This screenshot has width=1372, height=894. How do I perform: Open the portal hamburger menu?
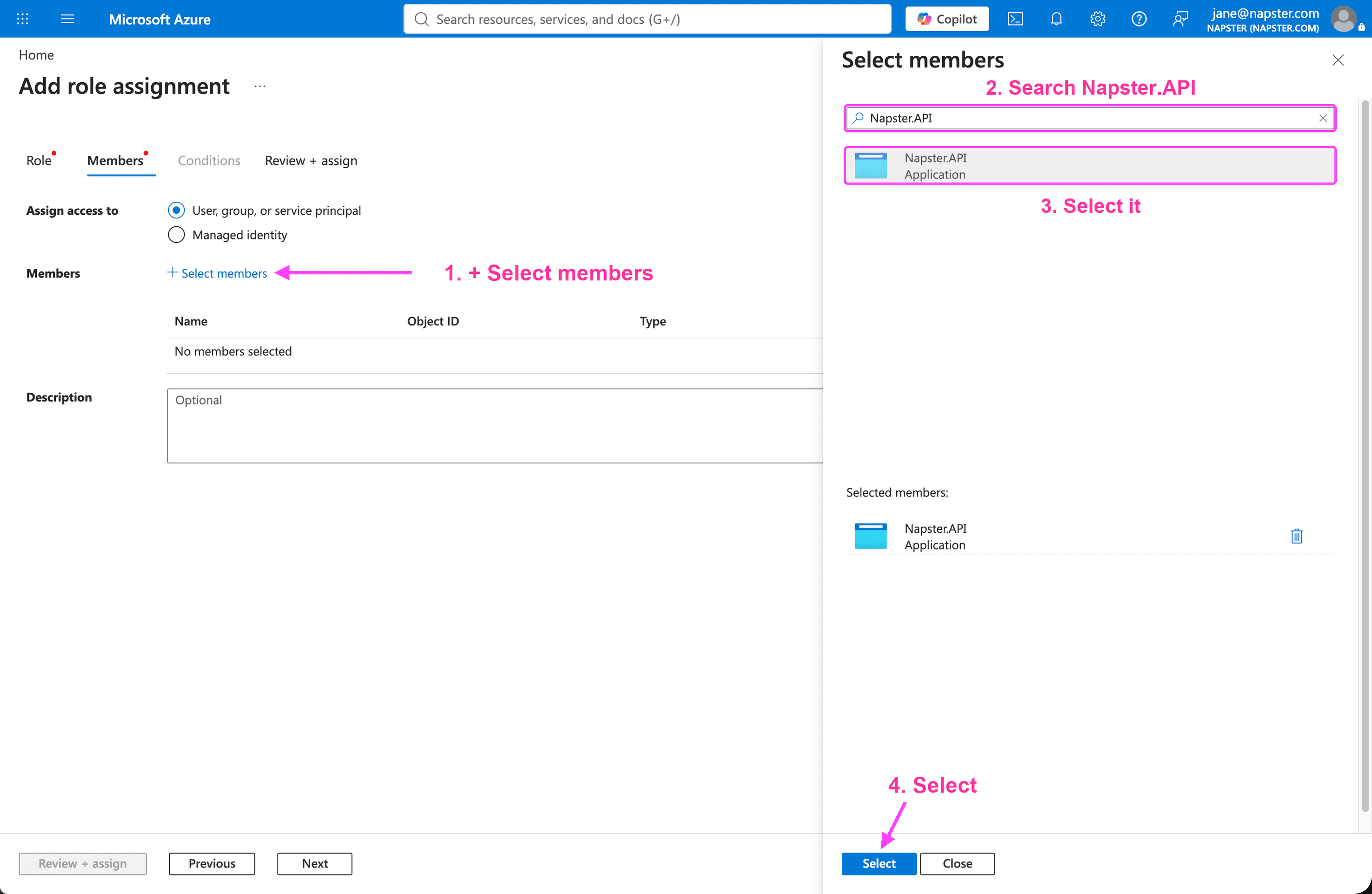67,19
